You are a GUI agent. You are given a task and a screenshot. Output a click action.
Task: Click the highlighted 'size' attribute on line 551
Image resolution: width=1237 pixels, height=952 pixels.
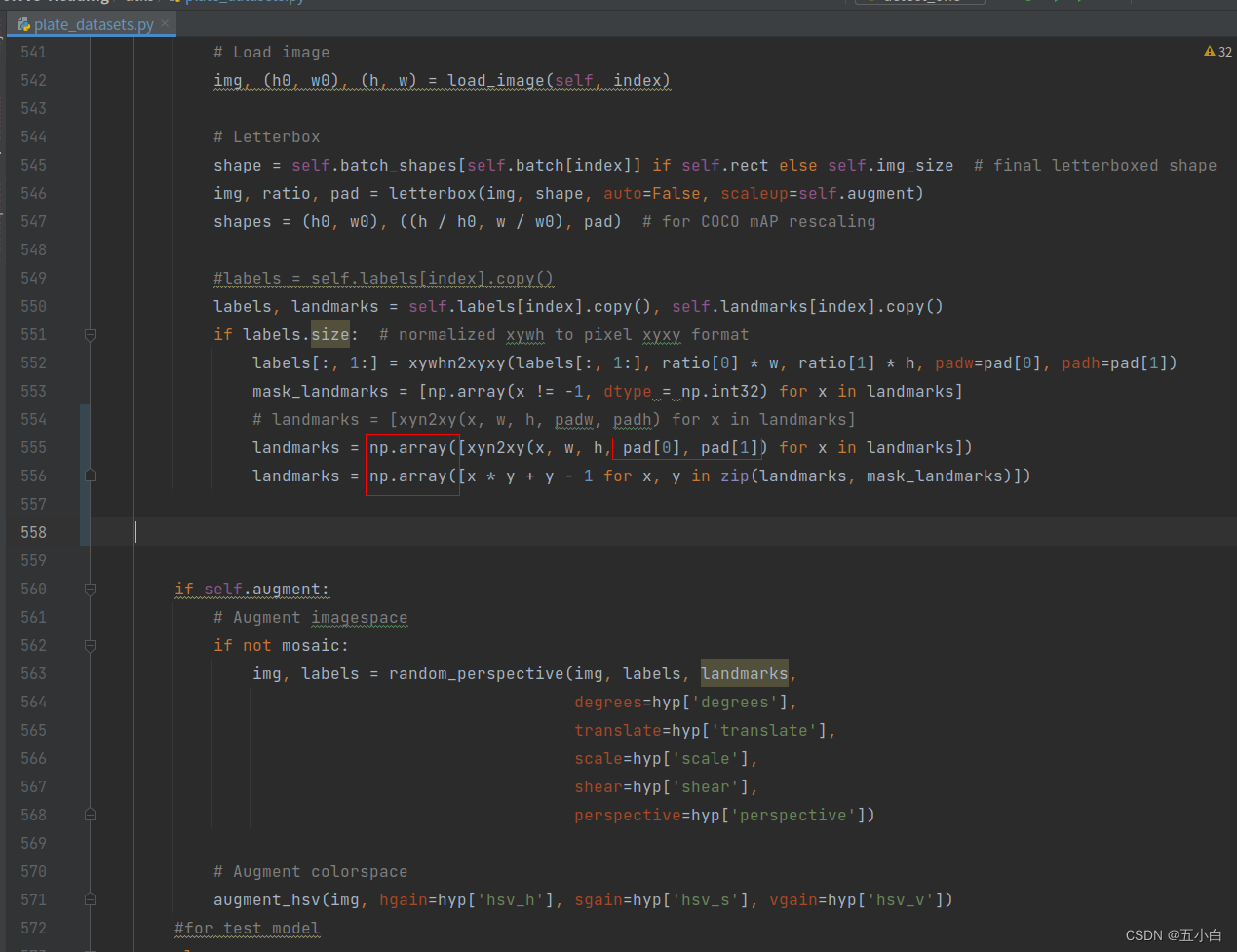point(329,334)
